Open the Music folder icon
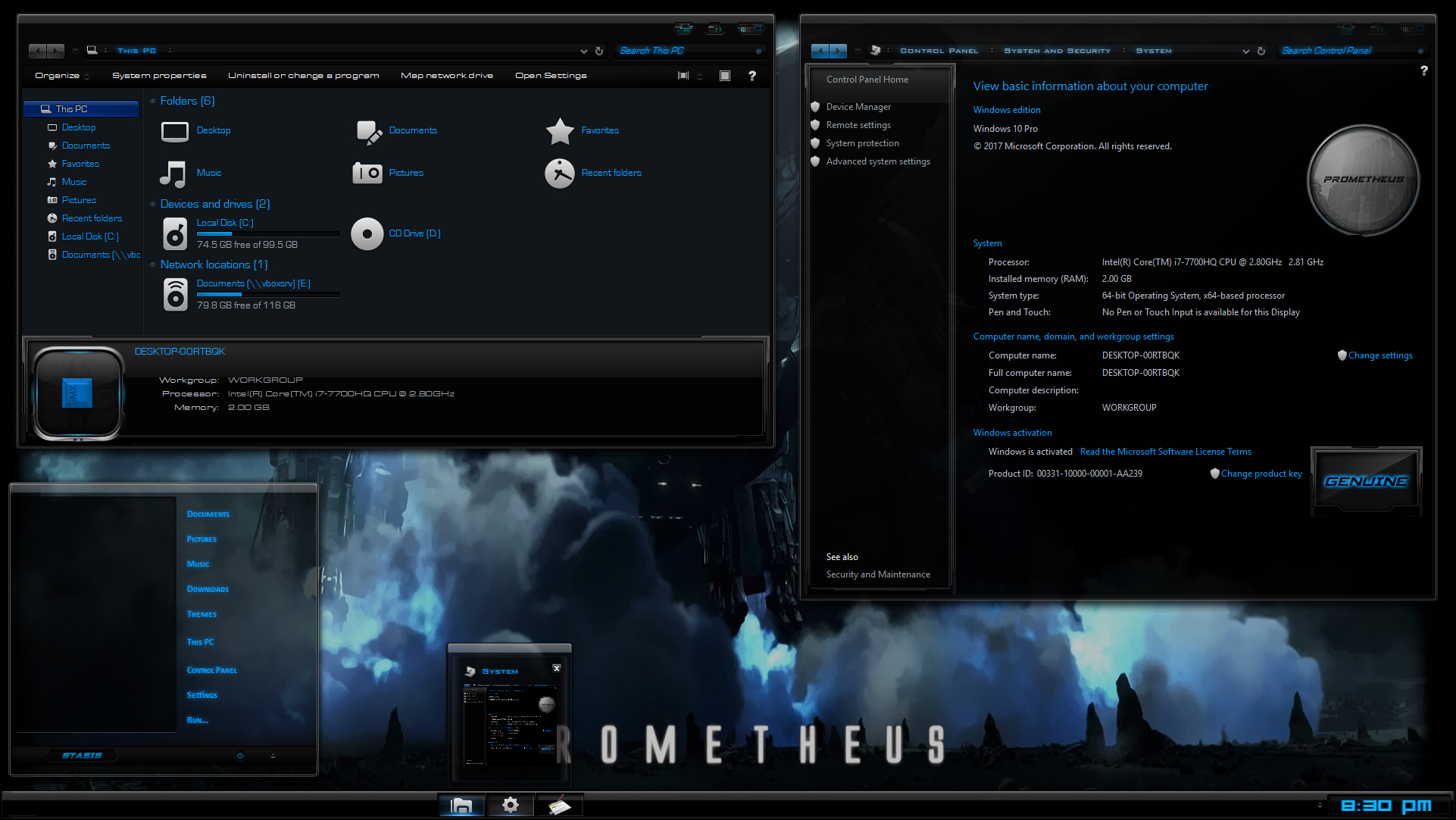The height and width of the screenshot is (820, 1456). coord(173,174)
